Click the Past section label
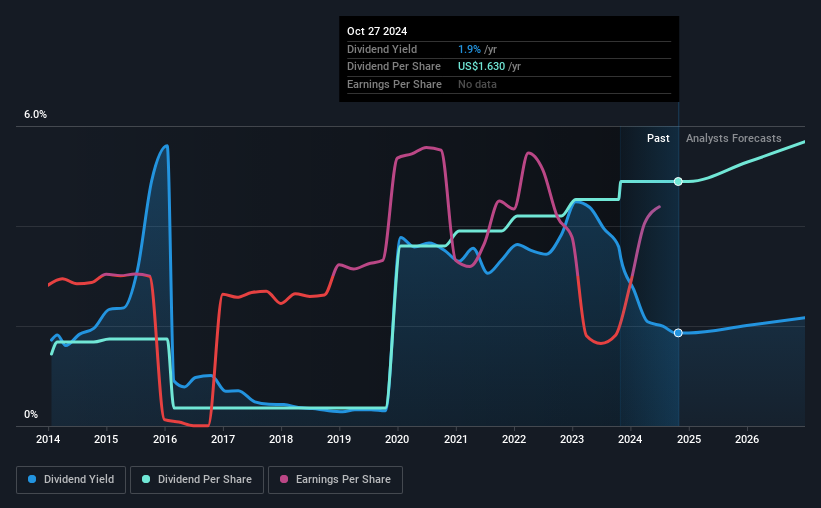 tap(658, 138)
